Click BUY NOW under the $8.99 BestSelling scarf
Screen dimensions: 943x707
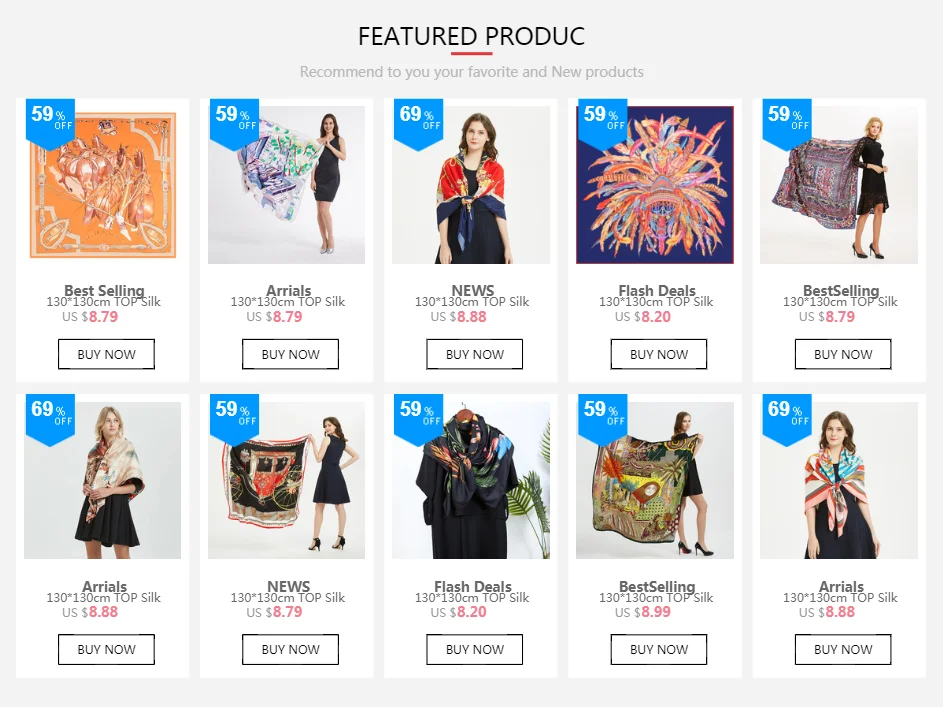659,649
